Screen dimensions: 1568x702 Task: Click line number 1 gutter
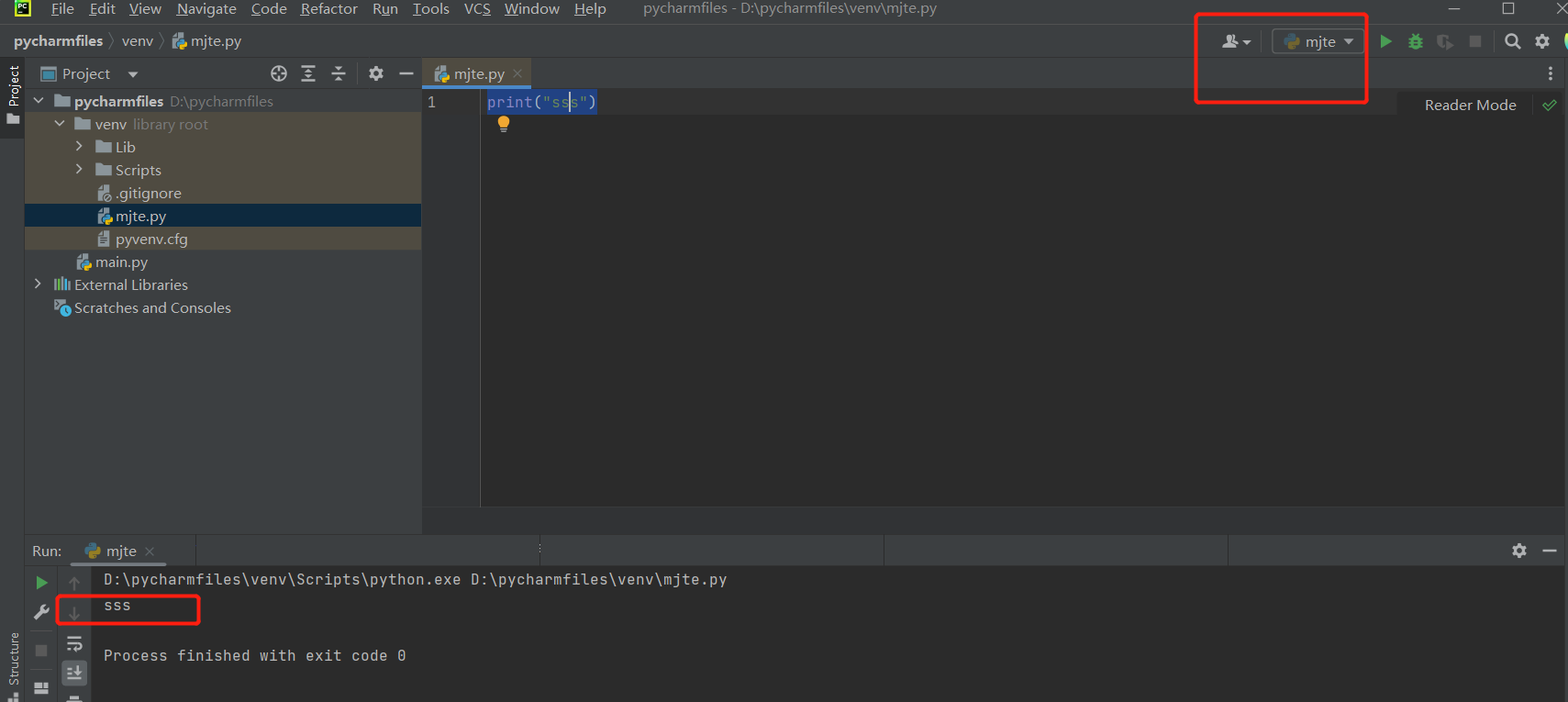coord(431,102)
